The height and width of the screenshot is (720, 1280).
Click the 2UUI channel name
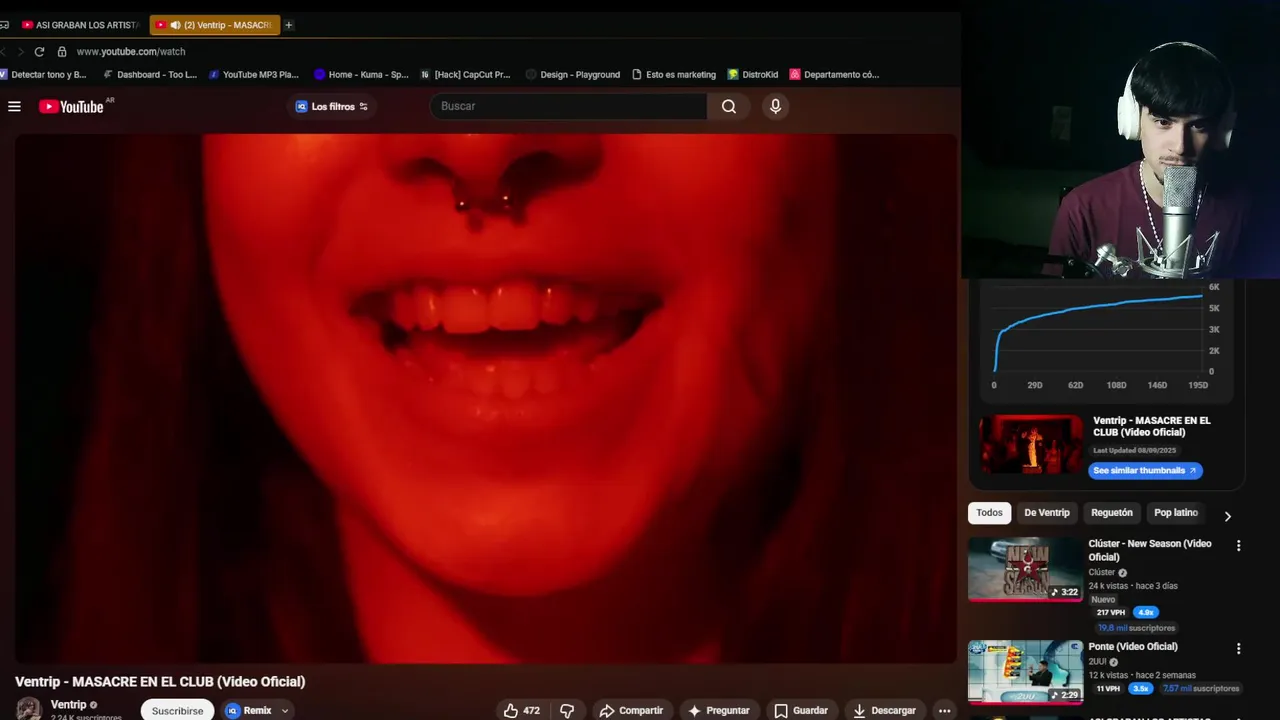1097,661
